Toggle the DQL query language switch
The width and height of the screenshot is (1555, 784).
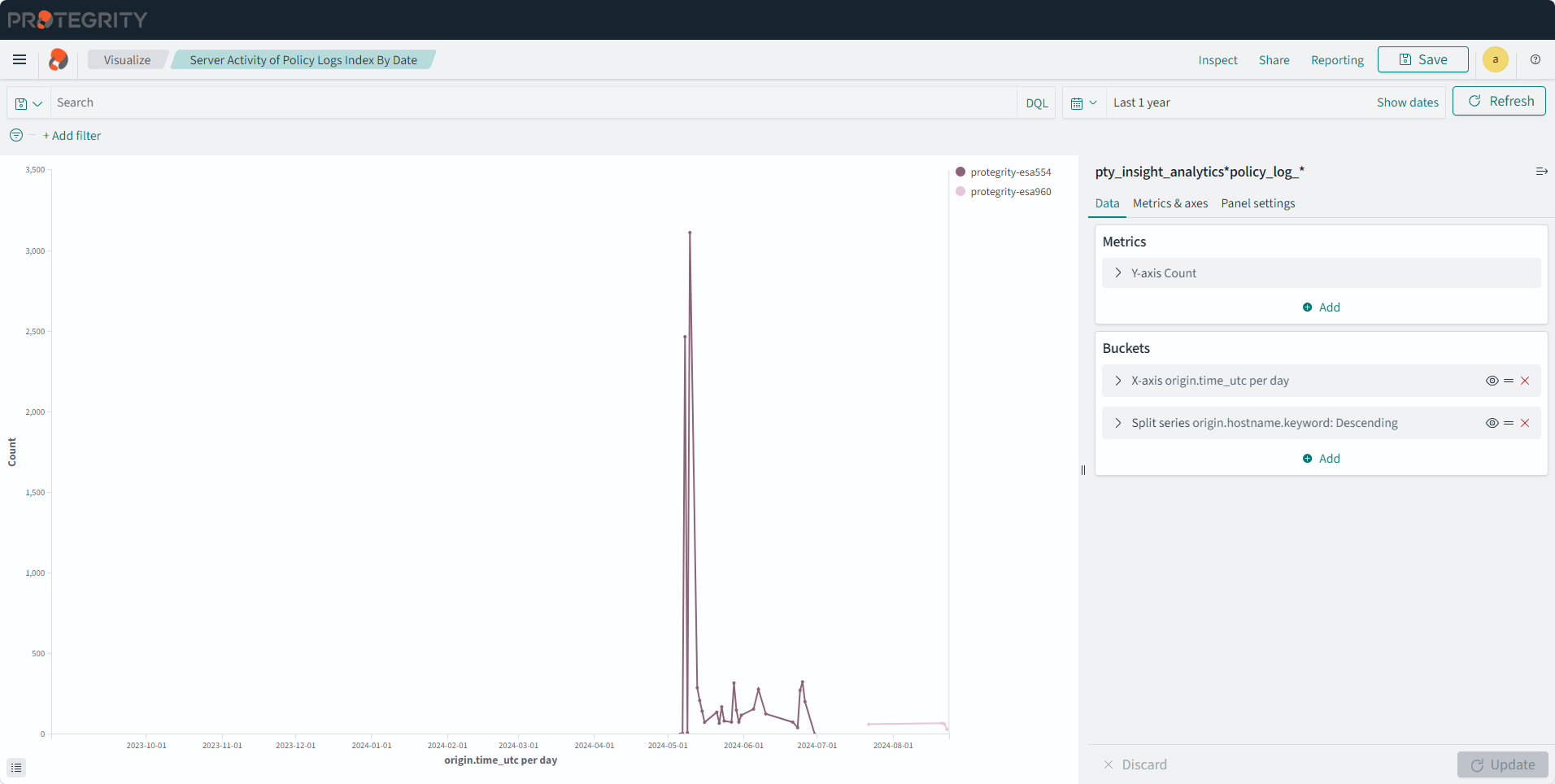[x=1036, y=103]
